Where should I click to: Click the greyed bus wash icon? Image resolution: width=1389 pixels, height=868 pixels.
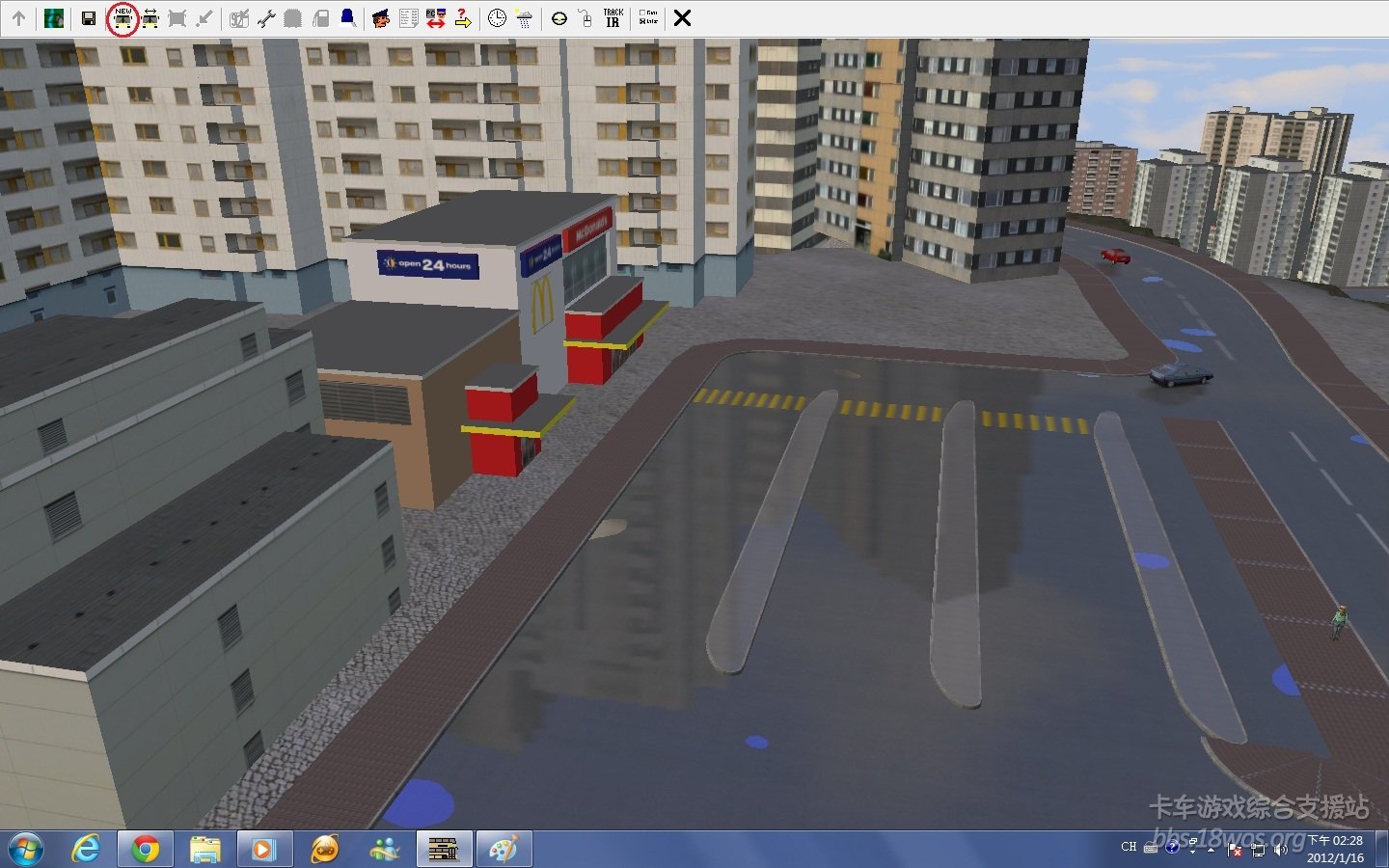tap(293, 18)
